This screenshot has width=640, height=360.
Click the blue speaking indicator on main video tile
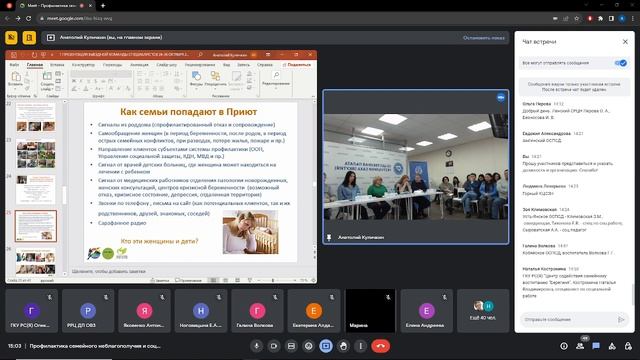tap(501, 98)
